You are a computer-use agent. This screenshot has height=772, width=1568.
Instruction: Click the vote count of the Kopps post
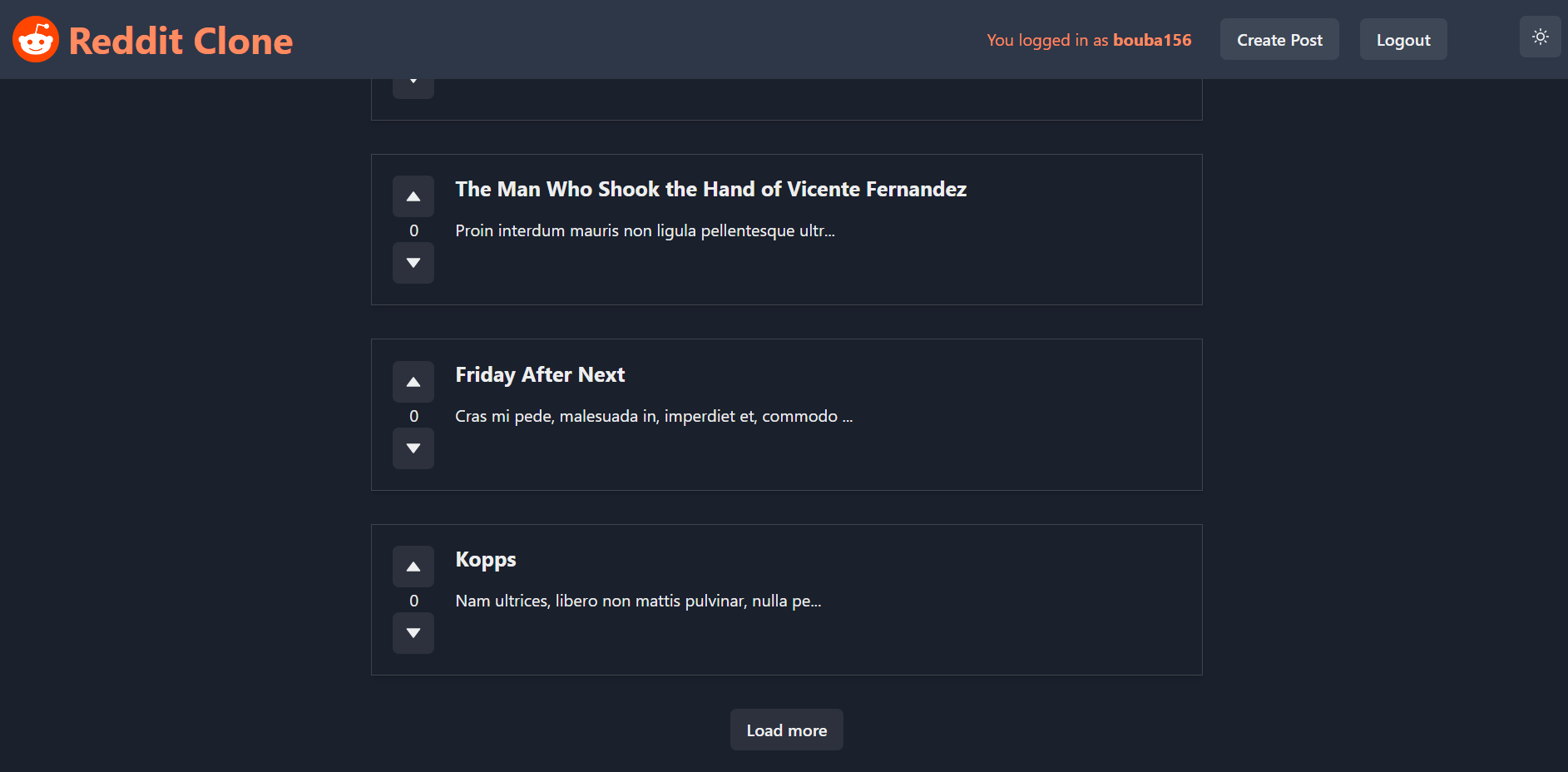click(x=413, y=601)
